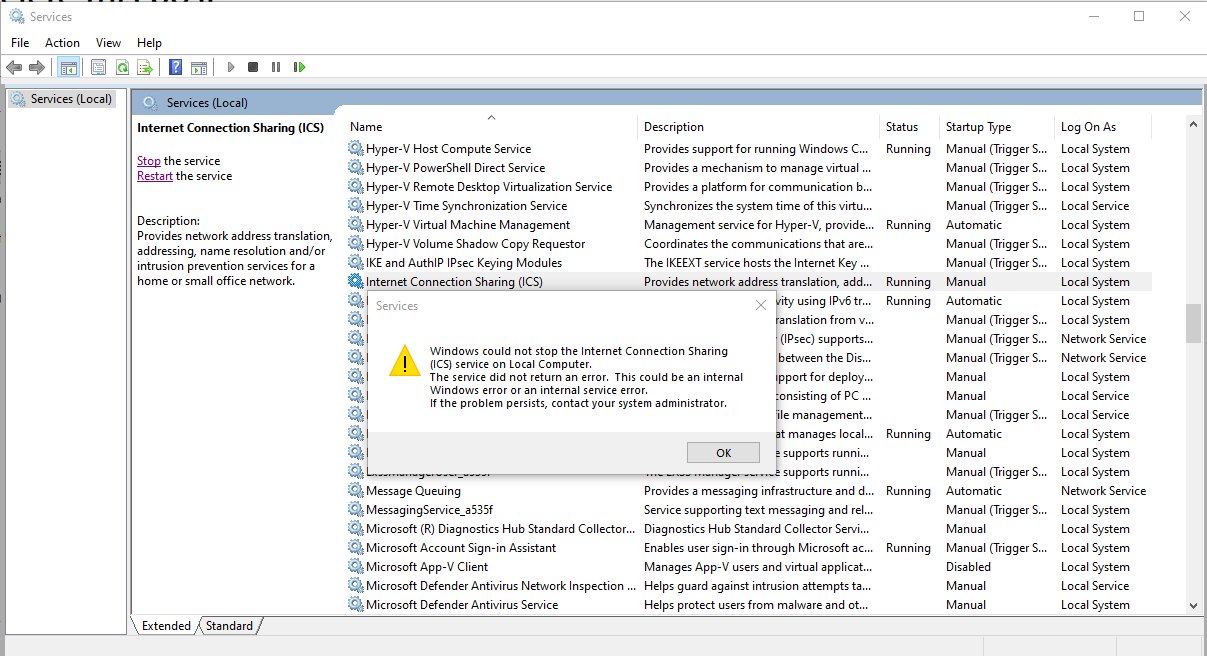1207x656 pixels.
Task: Click the Stop link for the ICS service
Action: coord(148,160)
